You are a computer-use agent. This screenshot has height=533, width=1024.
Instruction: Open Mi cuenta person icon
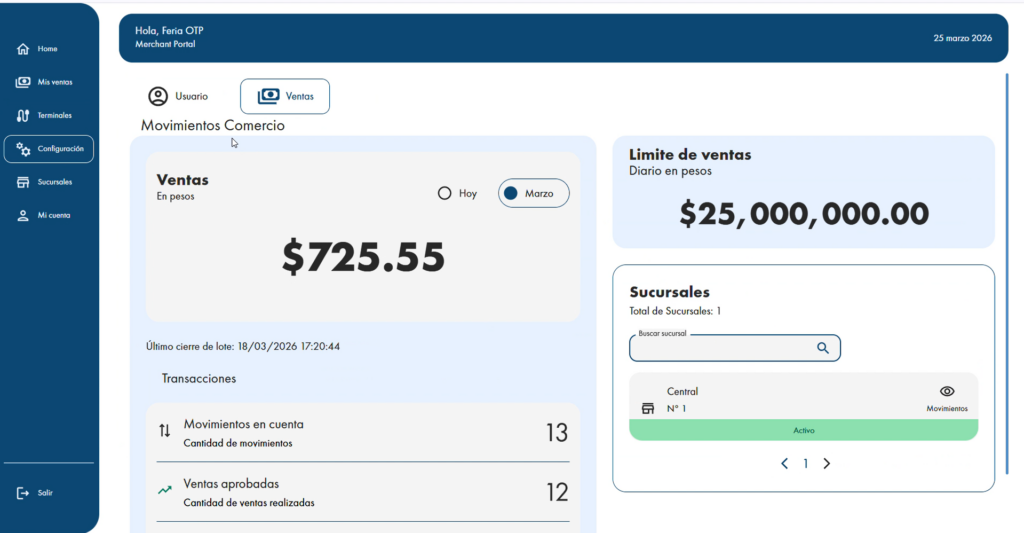(x=23, y=216)
